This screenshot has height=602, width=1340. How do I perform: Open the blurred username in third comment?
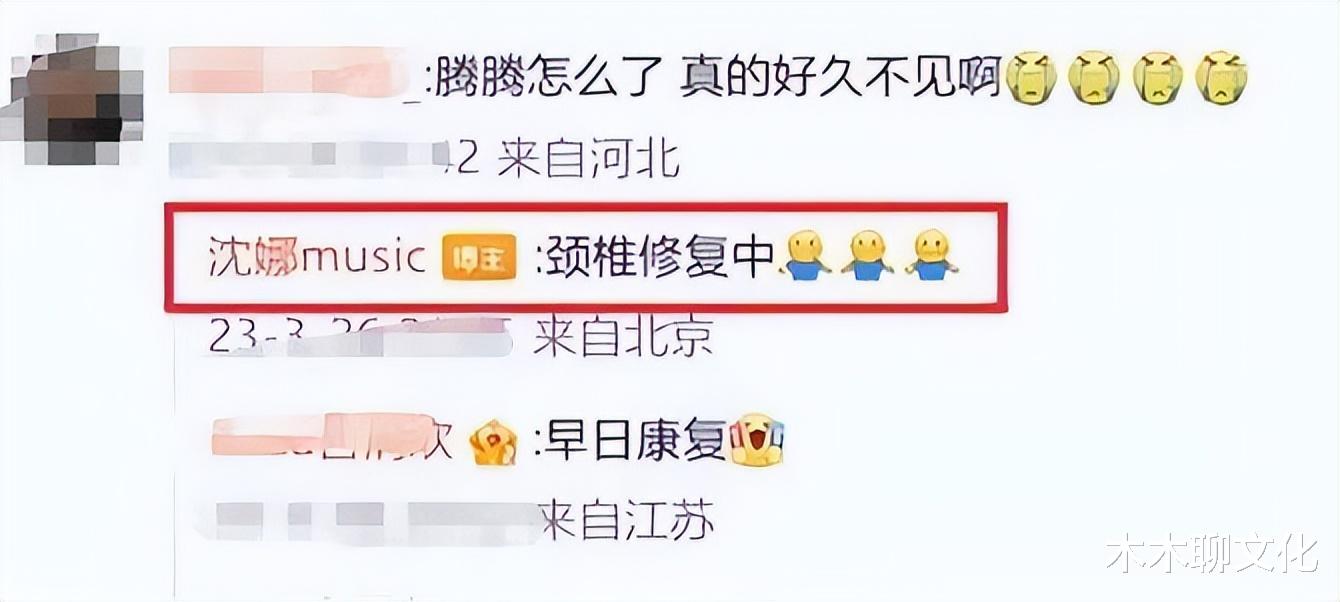point(335,440)
